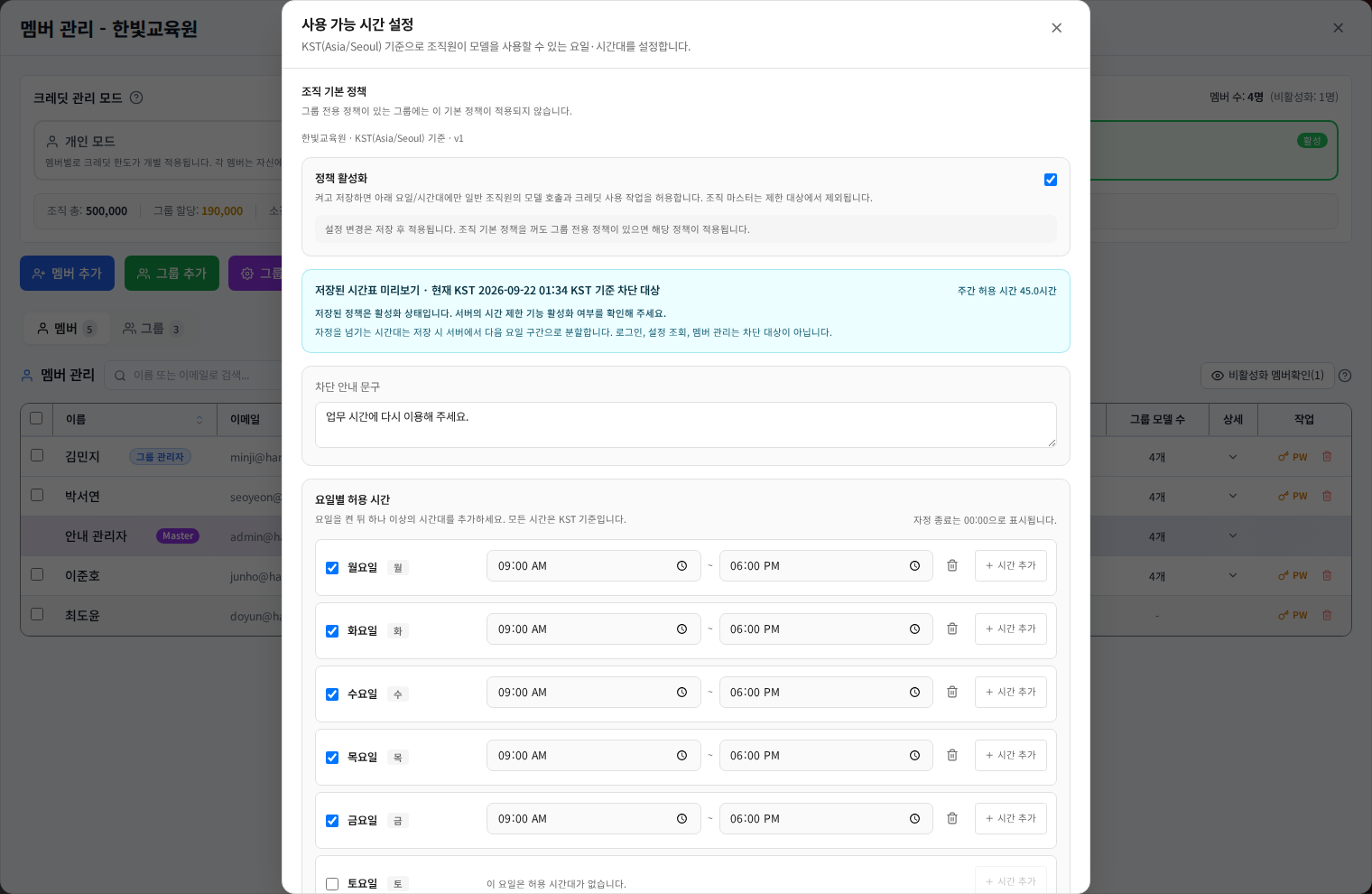Click the 멤버 추가 button
Screen dimensions: 1372x894
67,273
